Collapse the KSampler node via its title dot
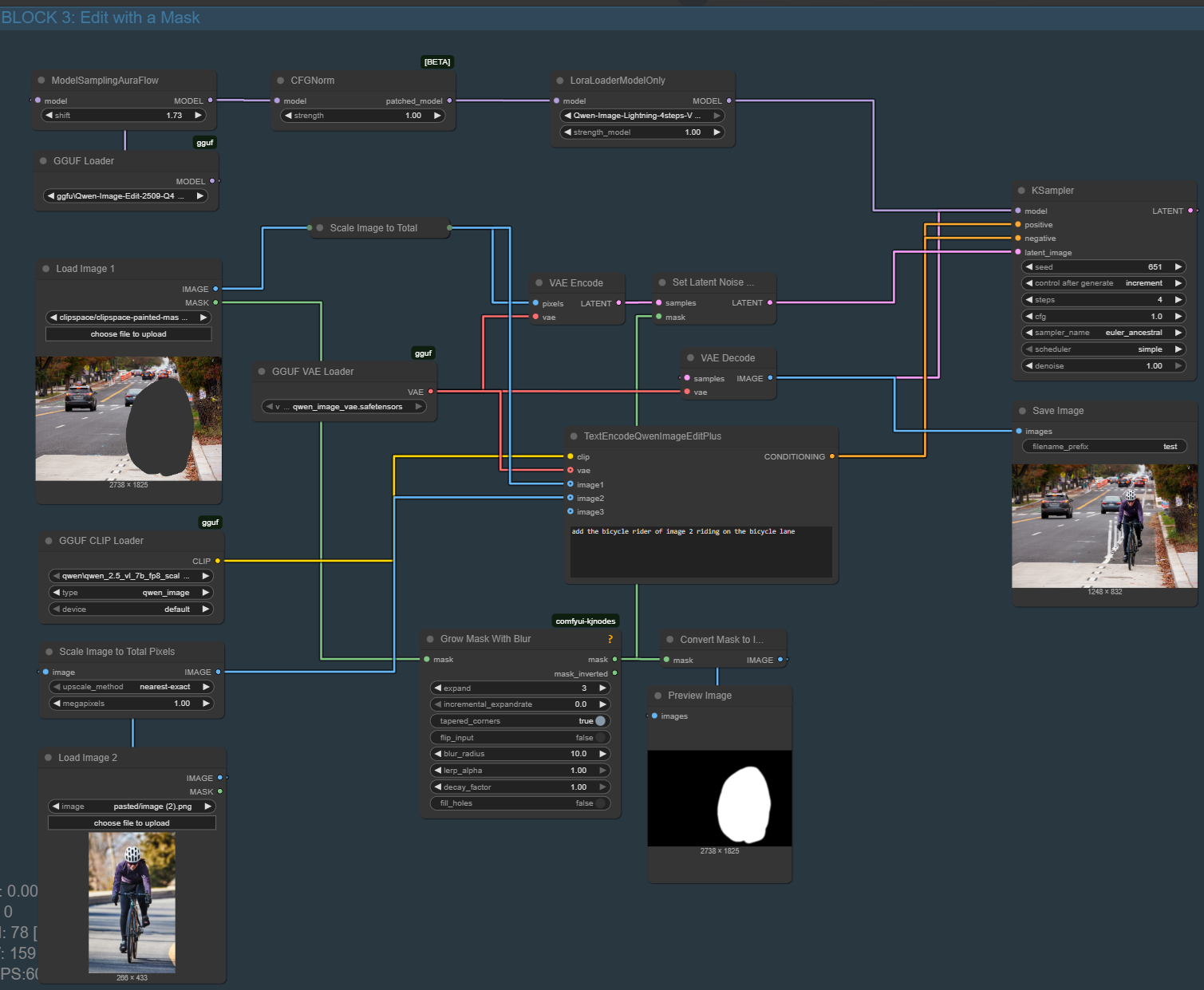Image resolution: width=1204 pixels, height=990 pixels. coord(1021,191)
